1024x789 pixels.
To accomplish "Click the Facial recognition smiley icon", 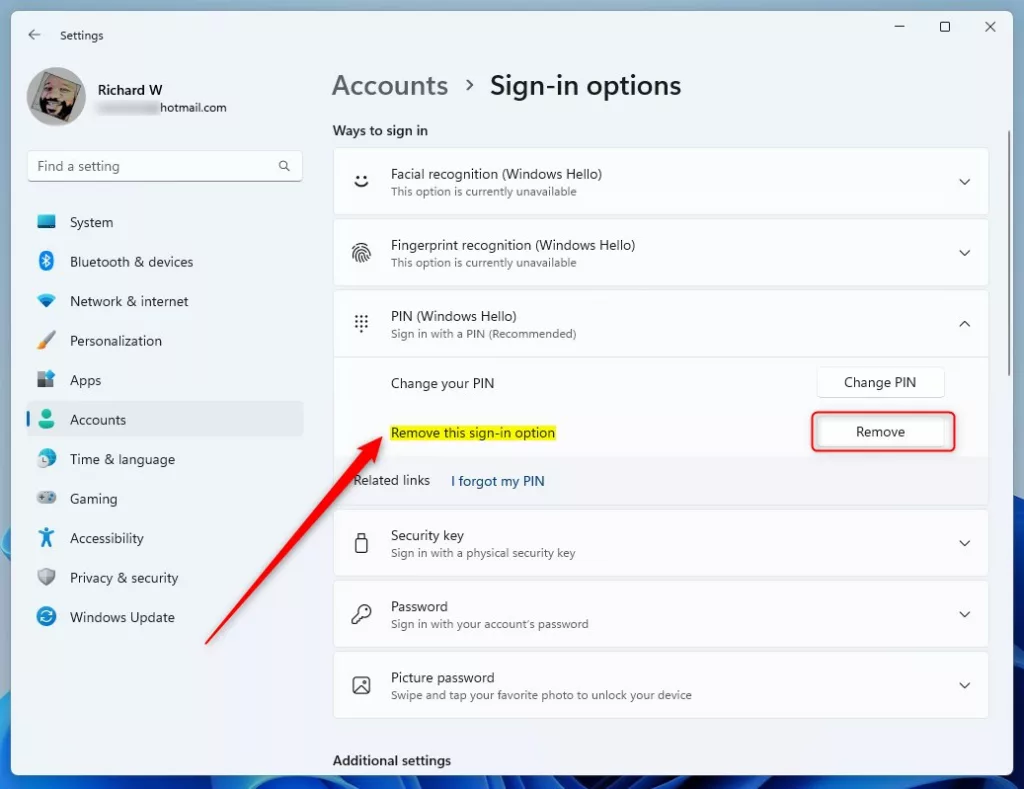I will point(361,182).
